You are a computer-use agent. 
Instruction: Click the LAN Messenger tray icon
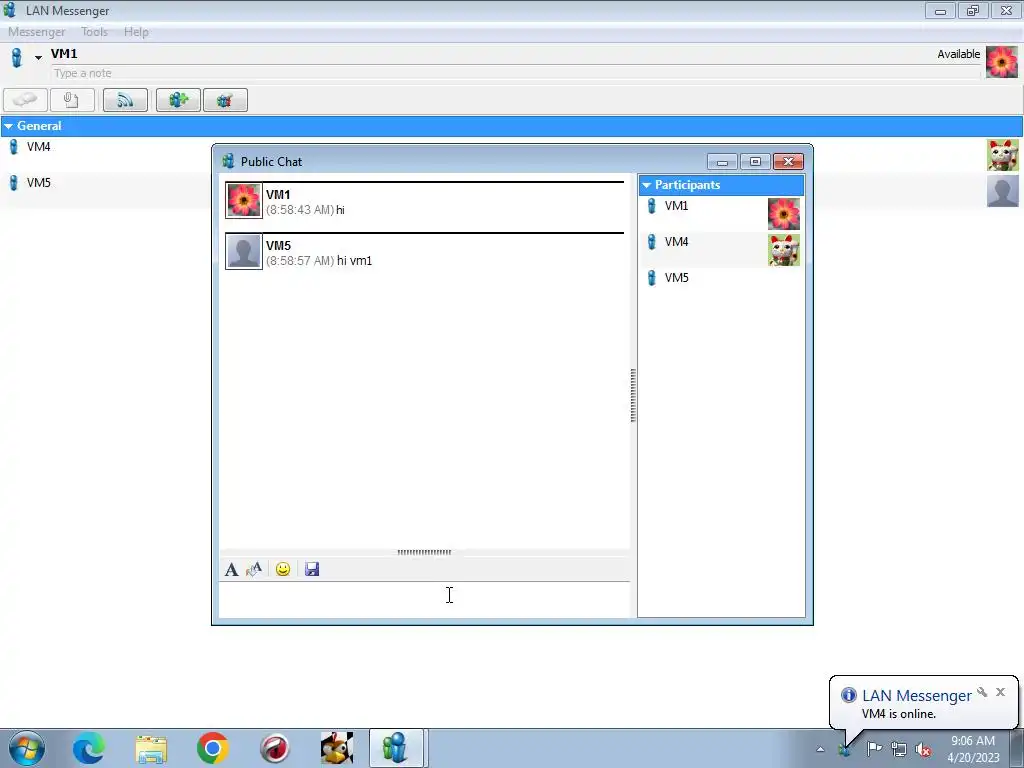845,750
